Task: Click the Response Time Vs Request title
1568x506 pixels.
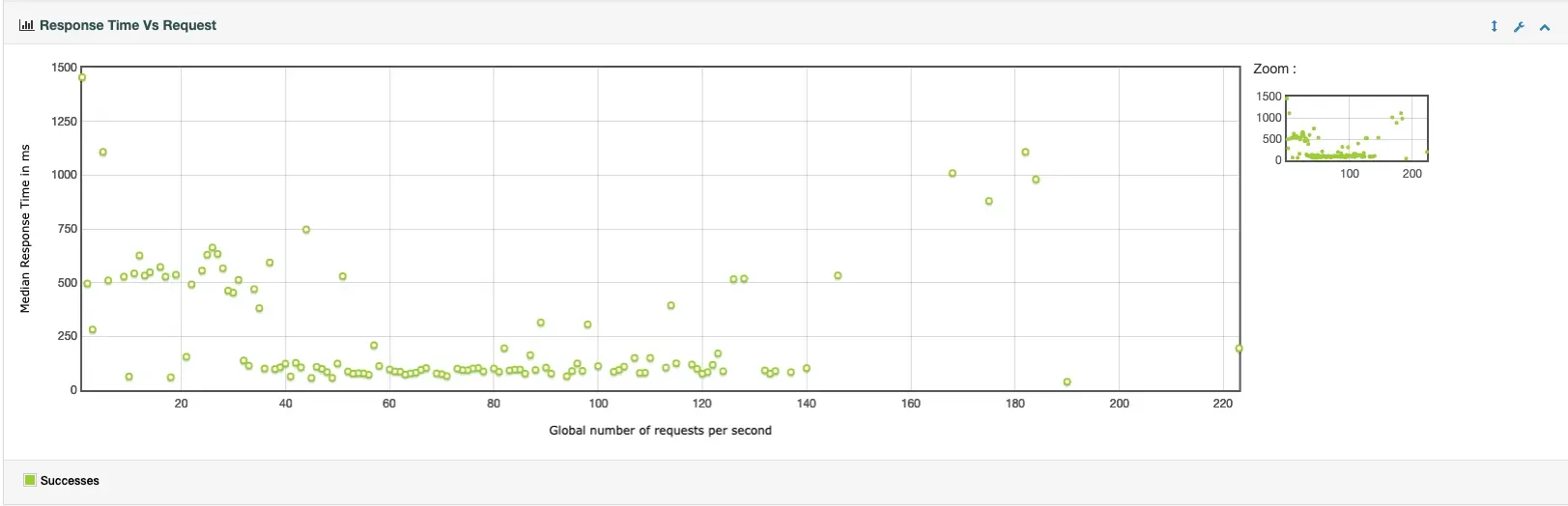Action: coord(128,26)
